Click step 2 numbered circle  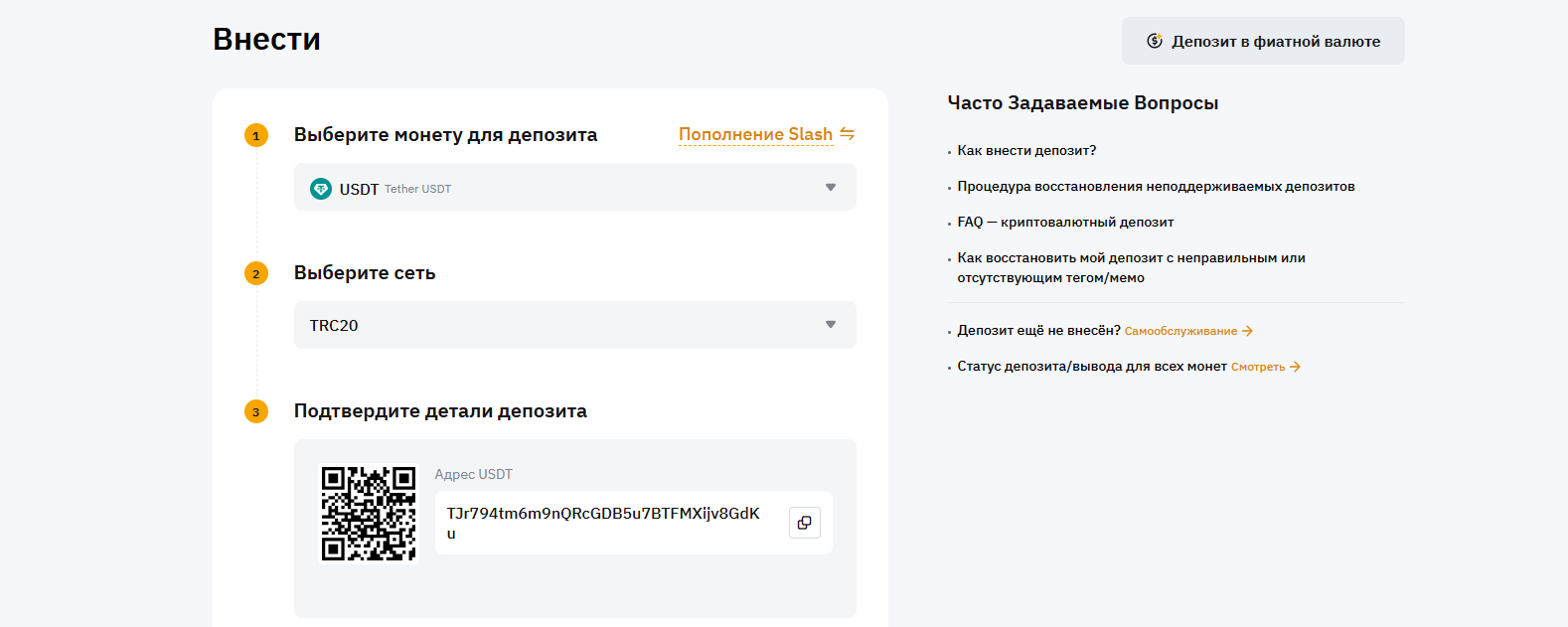point(256,273)
